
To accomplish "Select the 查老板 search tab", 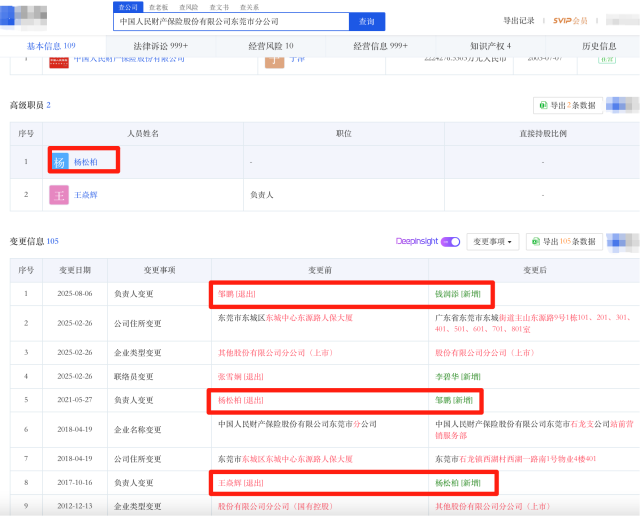I will pyautogui.click(x=159, y=6).
